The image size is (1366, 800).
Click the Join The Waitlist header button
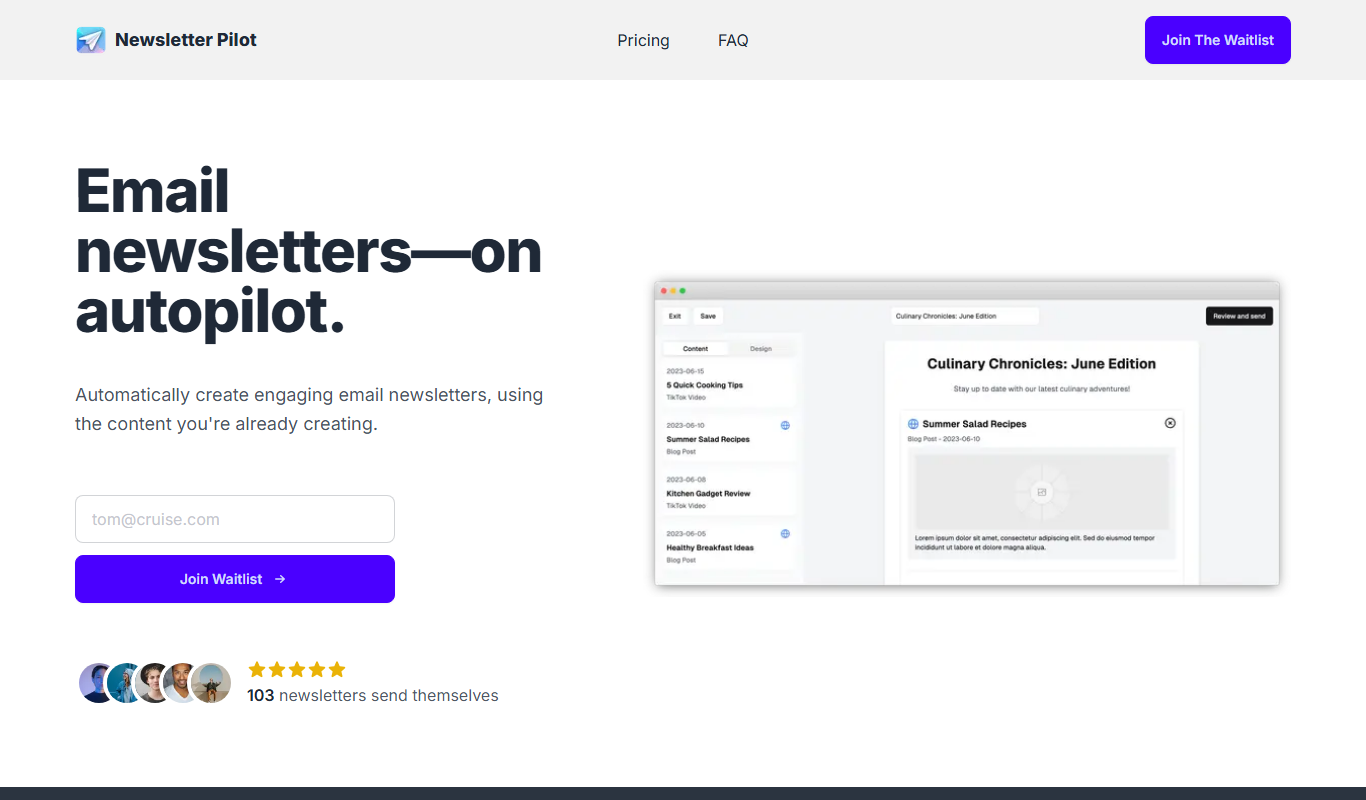tap(1218, 40)
